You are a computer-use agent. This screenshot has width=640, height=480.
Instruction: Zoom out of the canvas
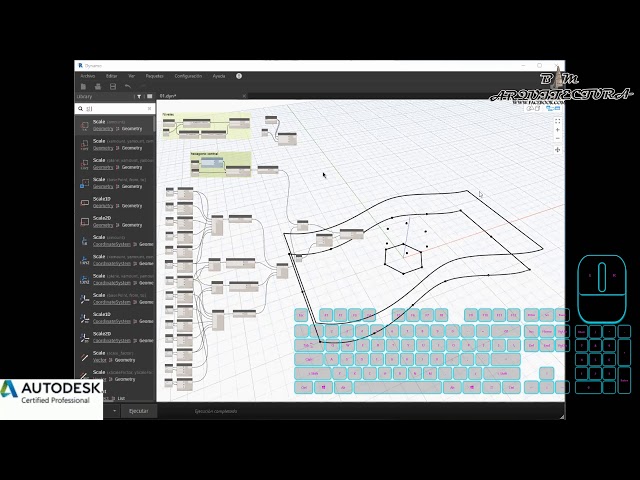click(558, 139)
